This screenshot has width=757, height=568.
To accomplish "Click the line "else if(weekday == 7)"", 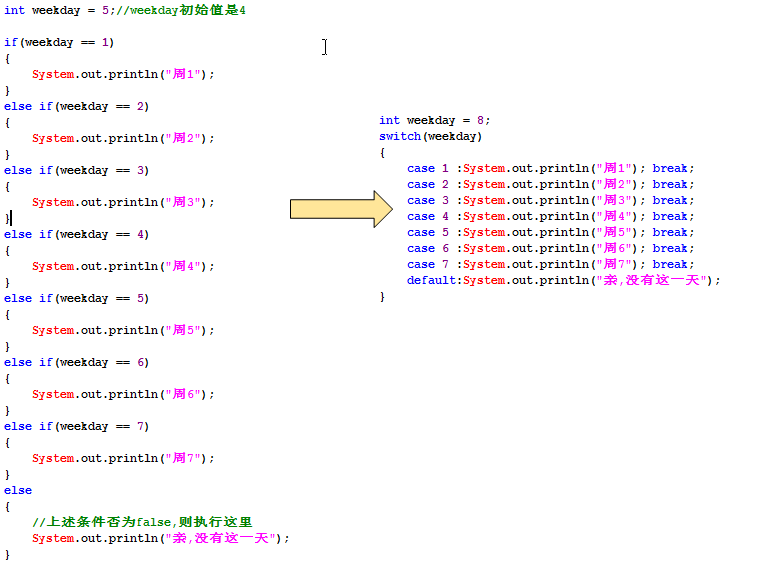I will click(76, 427).
